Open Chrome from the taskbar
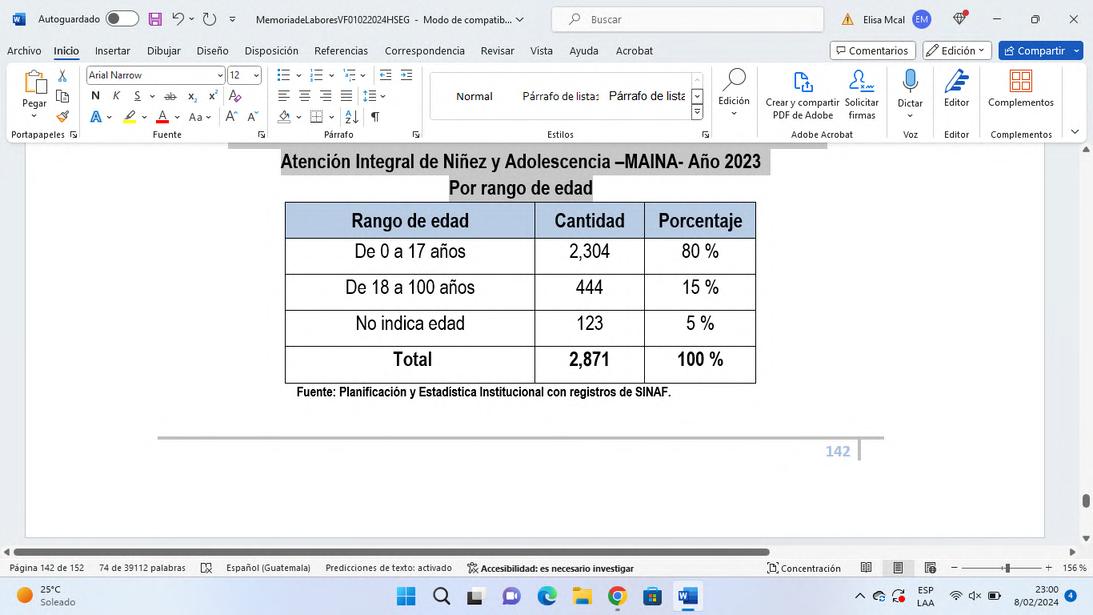1093x615 pixels. pyautogui.click(x=617, y=596)
